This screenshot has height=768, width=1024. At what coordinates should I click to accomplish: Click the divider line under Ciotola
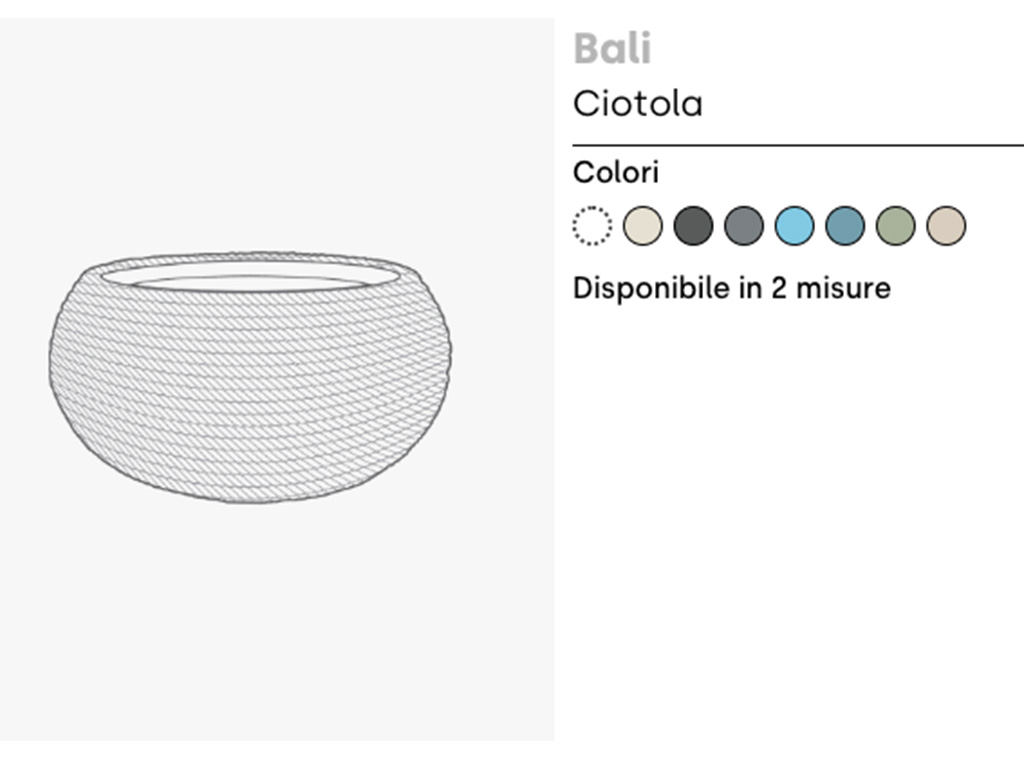(798, 145)
